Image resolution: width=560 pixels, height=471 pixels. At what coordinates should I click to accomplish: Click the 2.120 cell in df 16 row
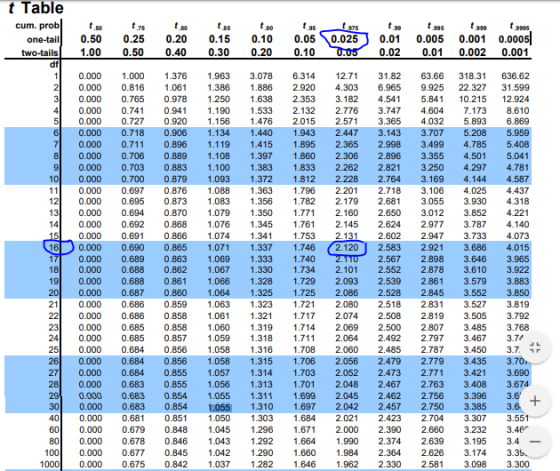[346, 247]
